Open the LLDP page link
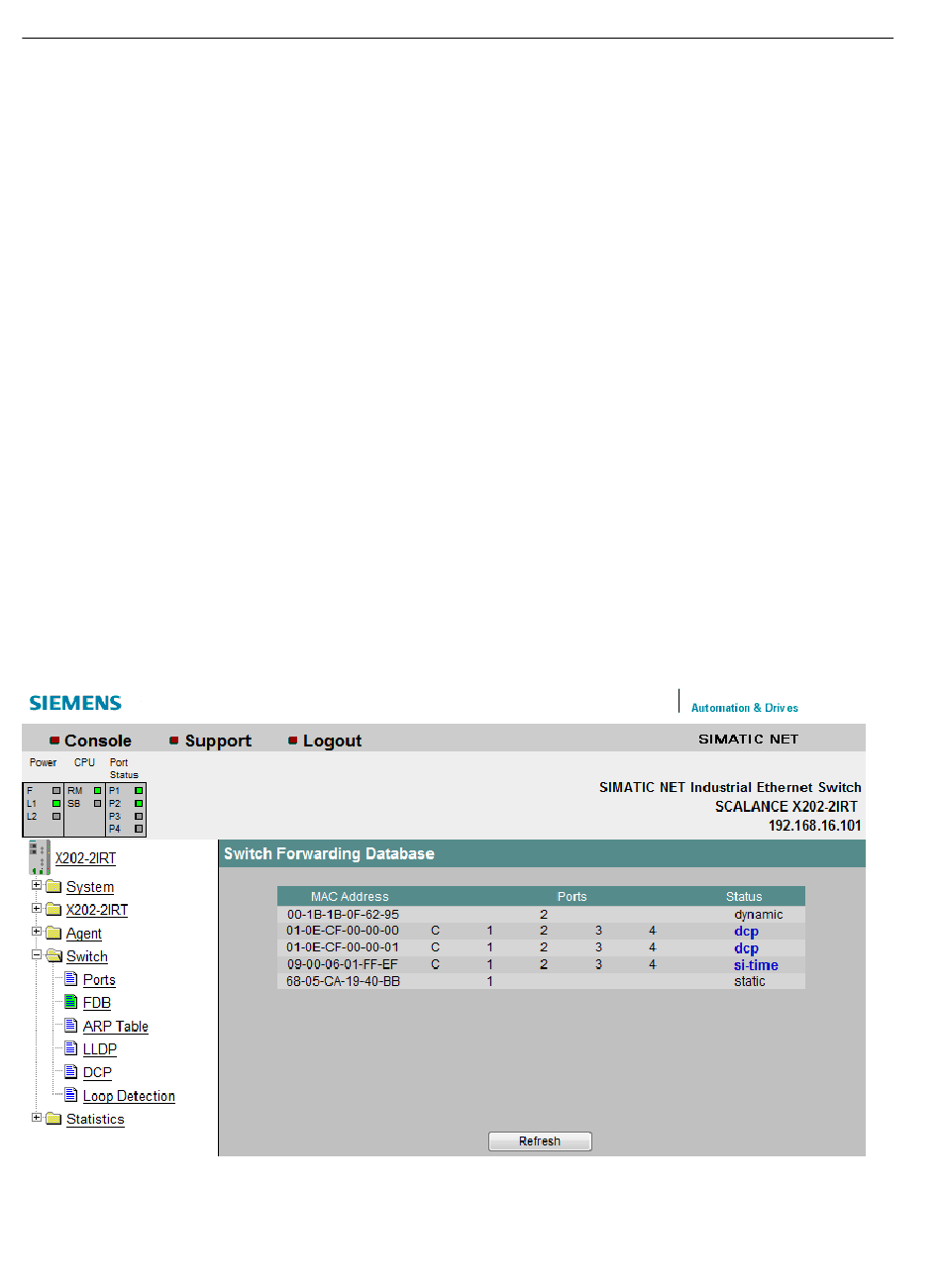The image size is (941, 1288). (x=100, y=1049)
